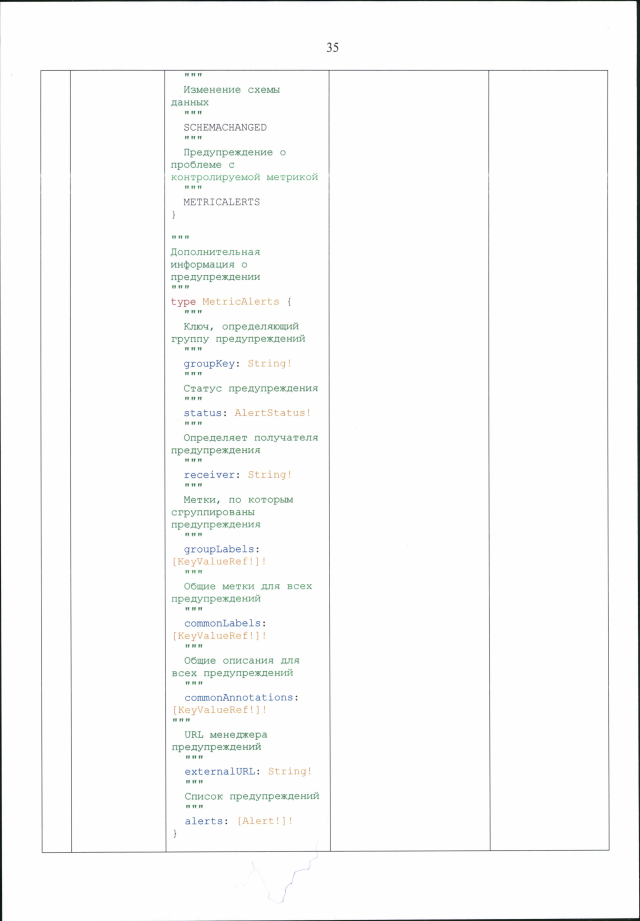
Task: Click the 'groupKey: String!' field line
Action: pos(237,364)
